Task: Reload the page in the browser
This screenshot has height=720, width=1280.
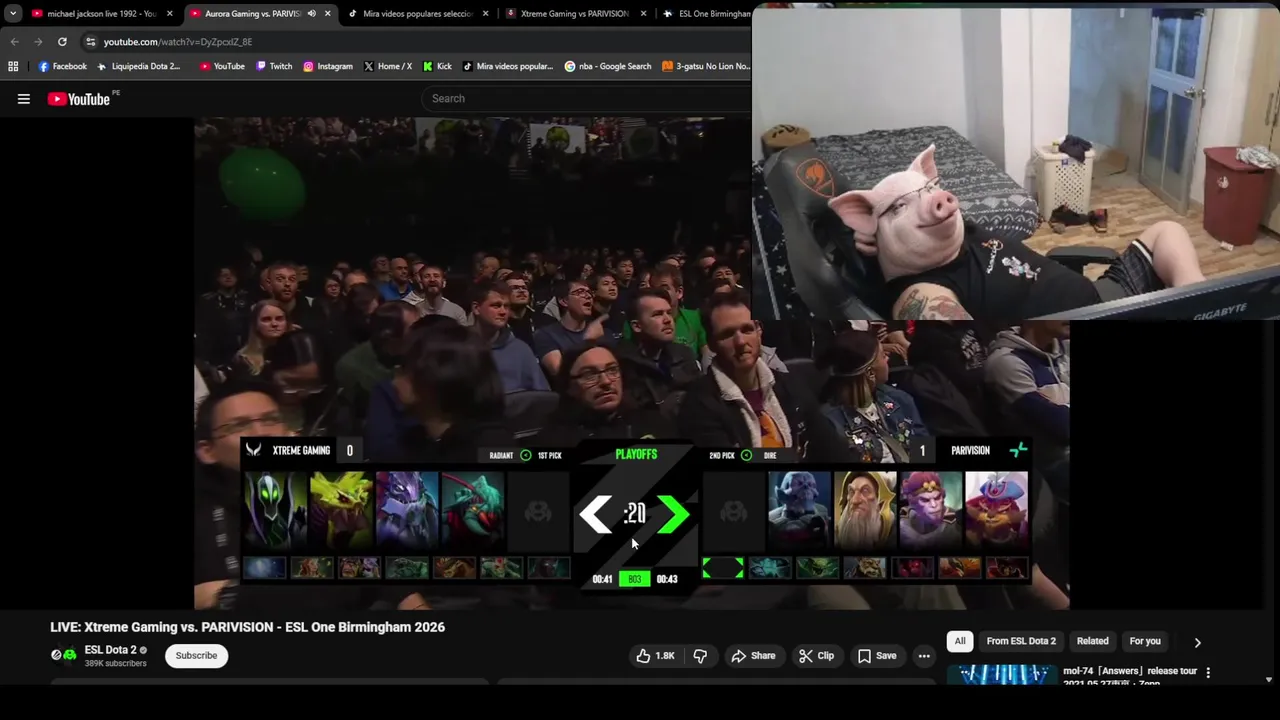Action: click(x=62, y=42)
